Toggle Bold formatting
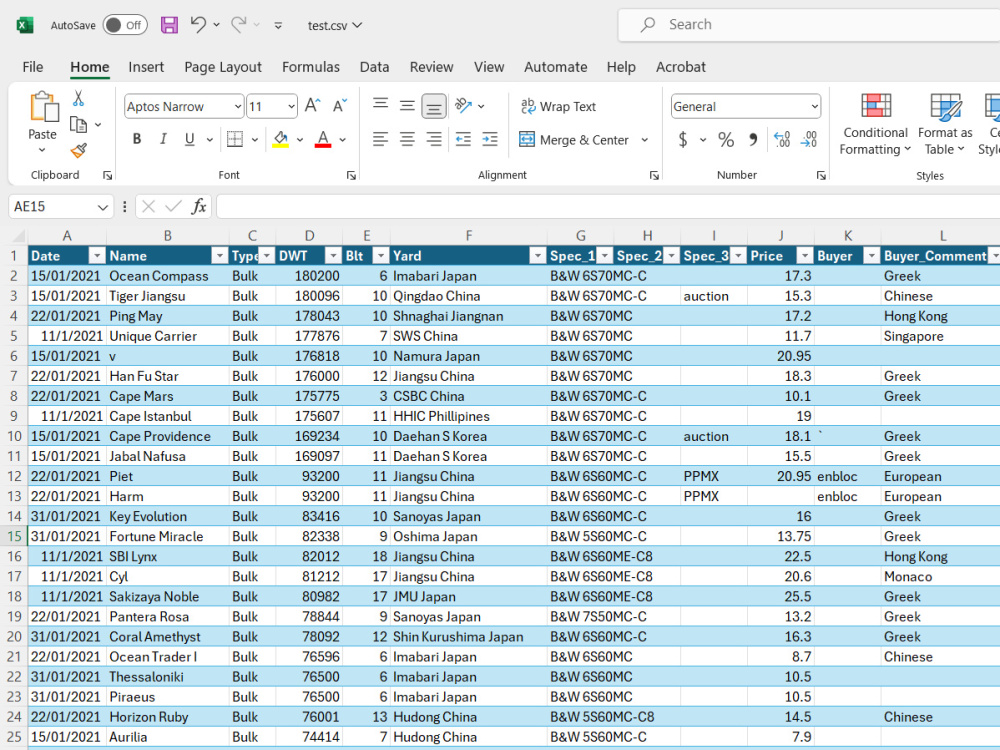This screenshot has height=750, width=1000. click(x=137, y=140)
